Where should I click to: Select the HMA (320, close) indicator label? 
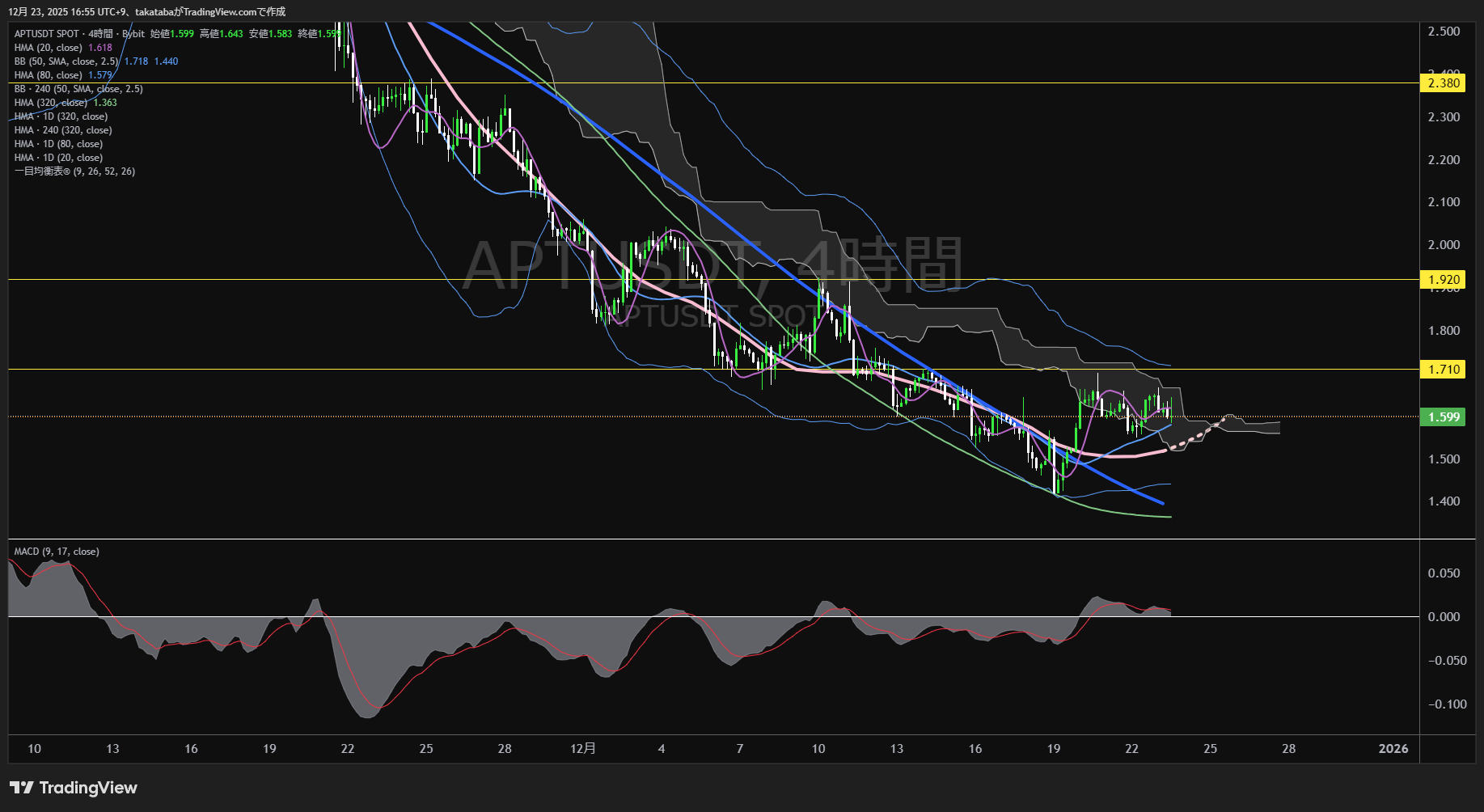[x=51, y=103]
